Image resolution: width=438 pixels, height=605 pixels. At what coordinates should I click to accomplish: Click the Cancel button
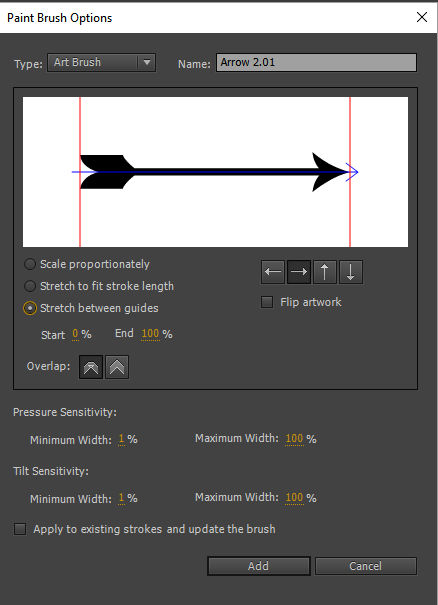point(366,566)
